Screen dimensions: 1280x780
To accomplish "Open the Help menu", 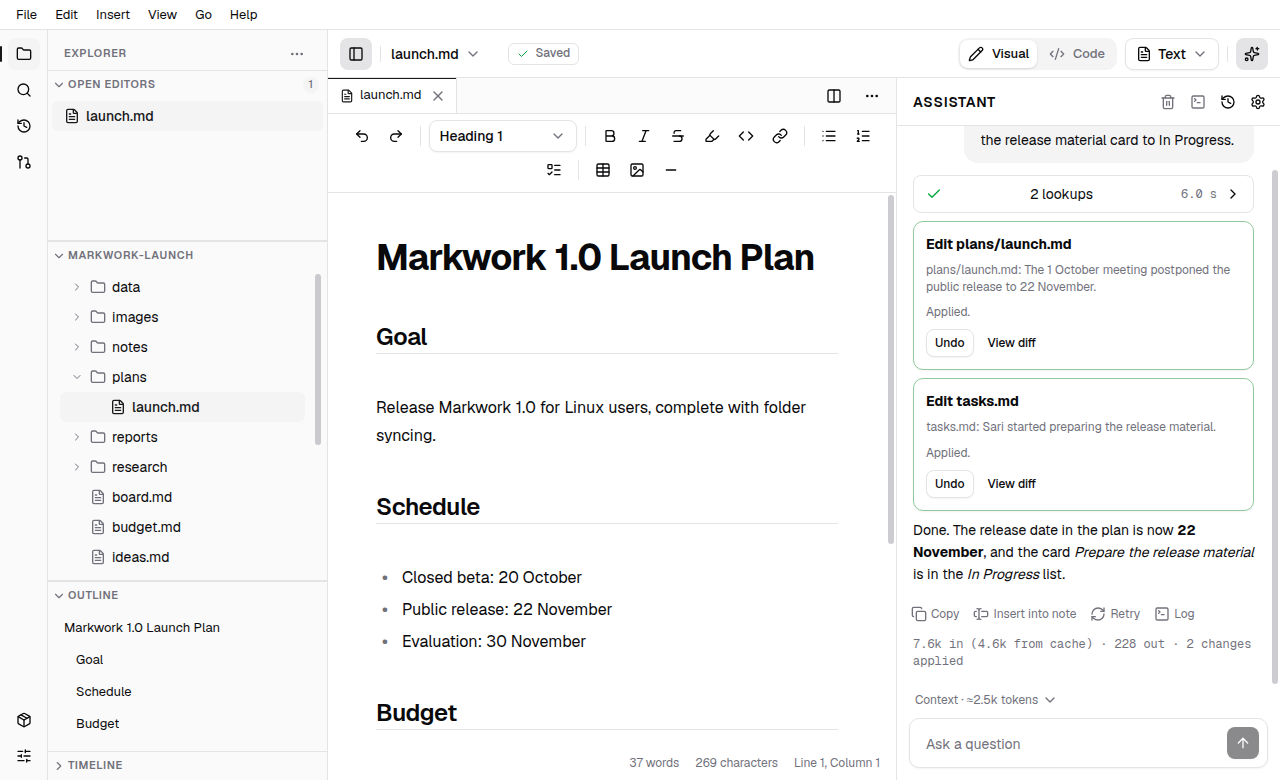I will [x=243, y=14].
